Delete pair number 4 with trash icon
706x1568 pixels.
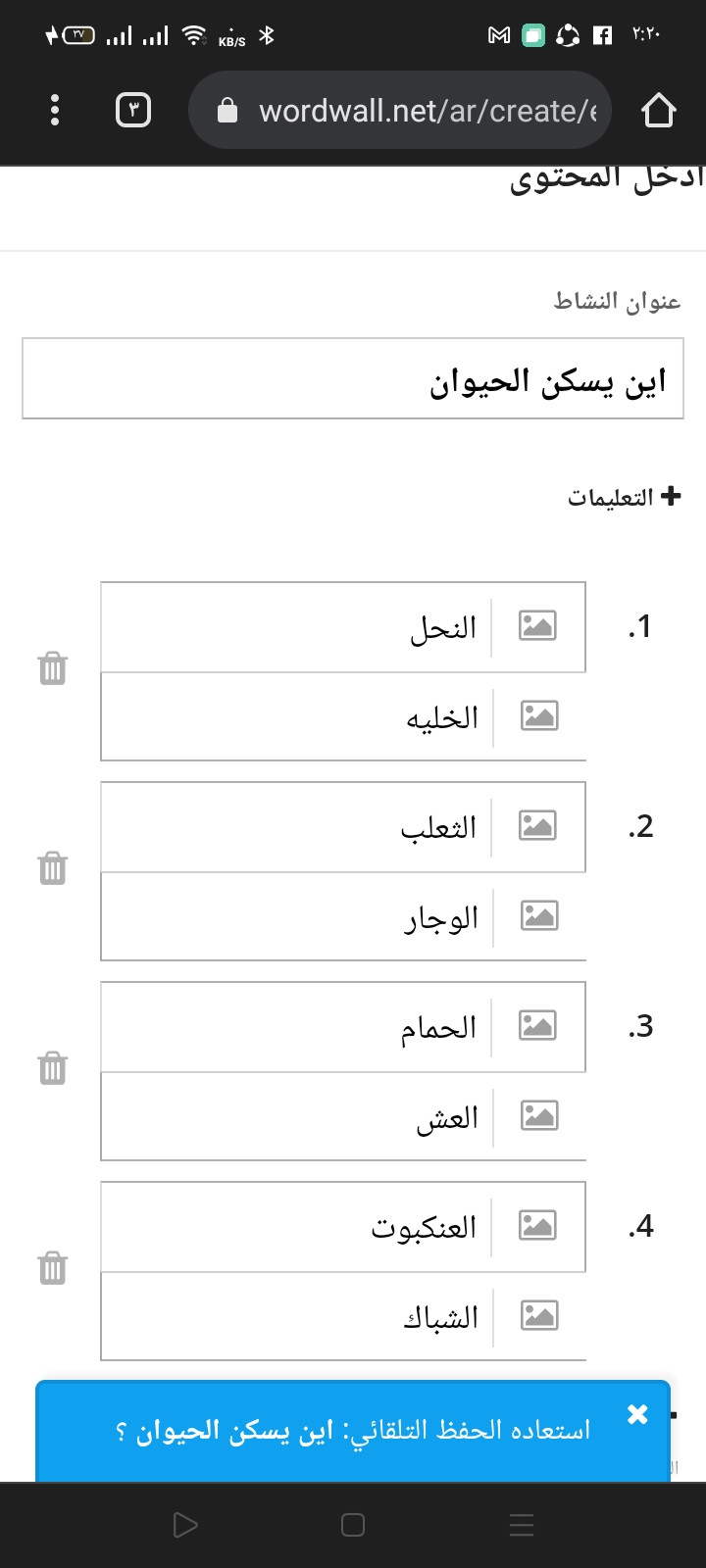(52, 1268)
